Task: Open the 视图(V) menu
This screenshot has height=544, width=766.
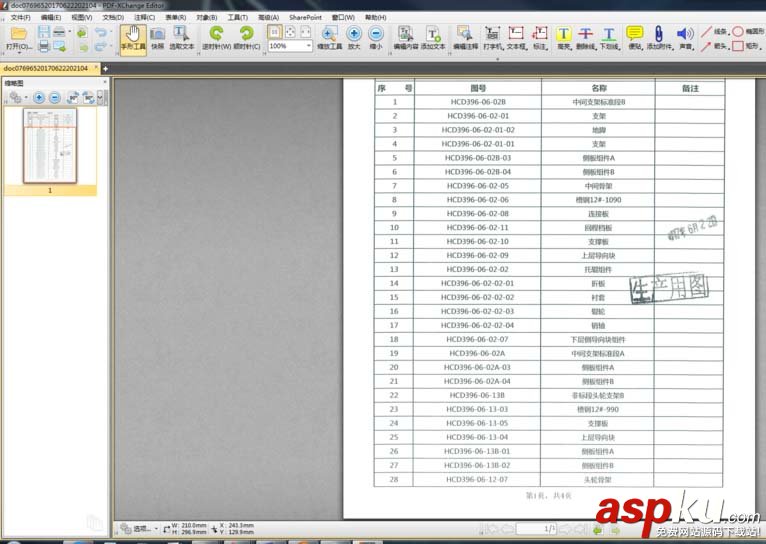Action: click(x=82, y=17)
